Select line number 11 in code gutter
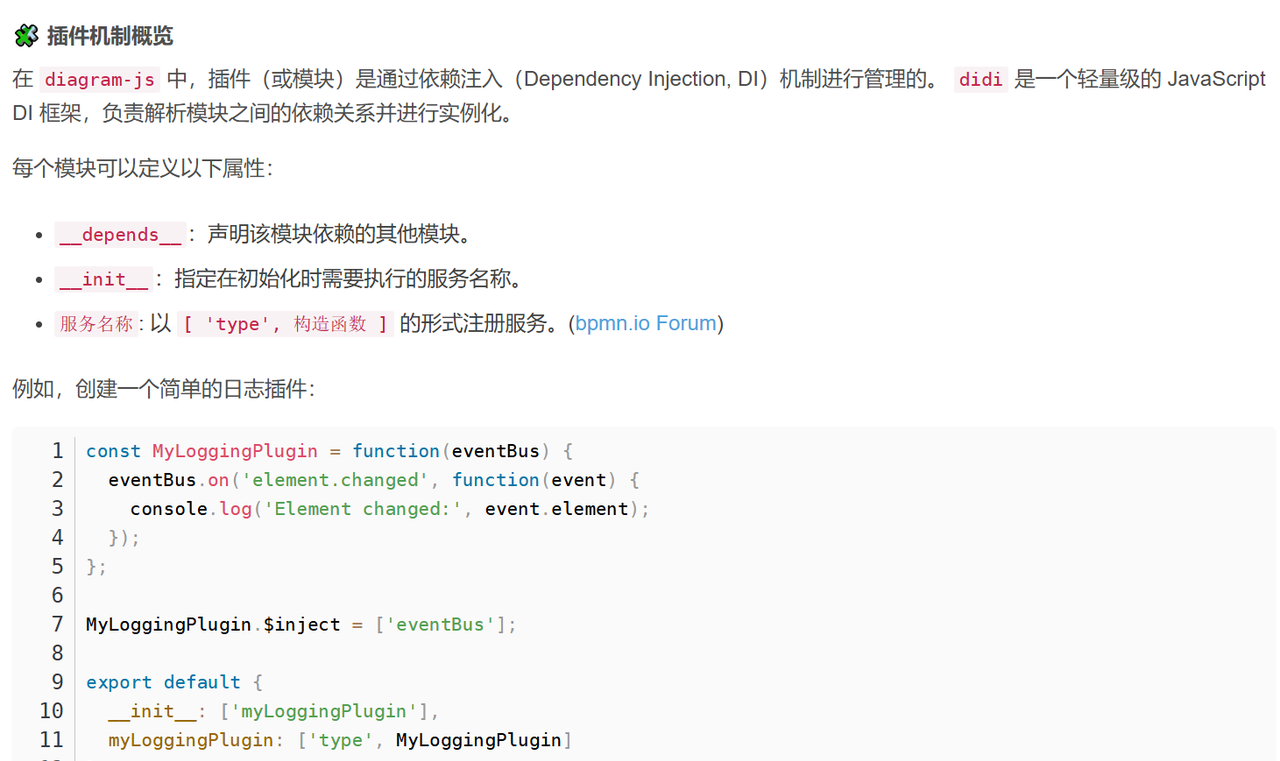This screenshot has width=1280, height=761. (x=52, y=740)
